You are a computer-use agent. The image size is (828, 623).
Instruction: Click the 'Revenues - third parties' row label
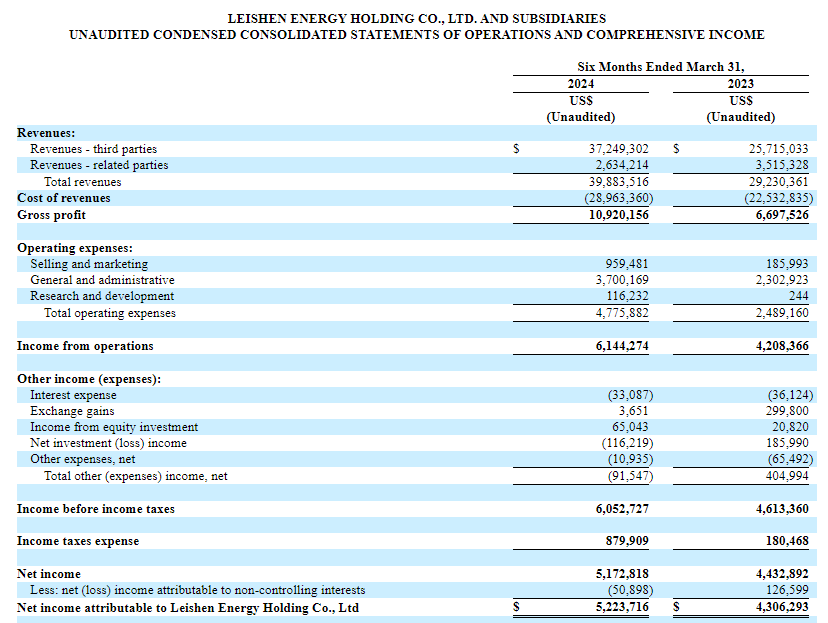93,149
